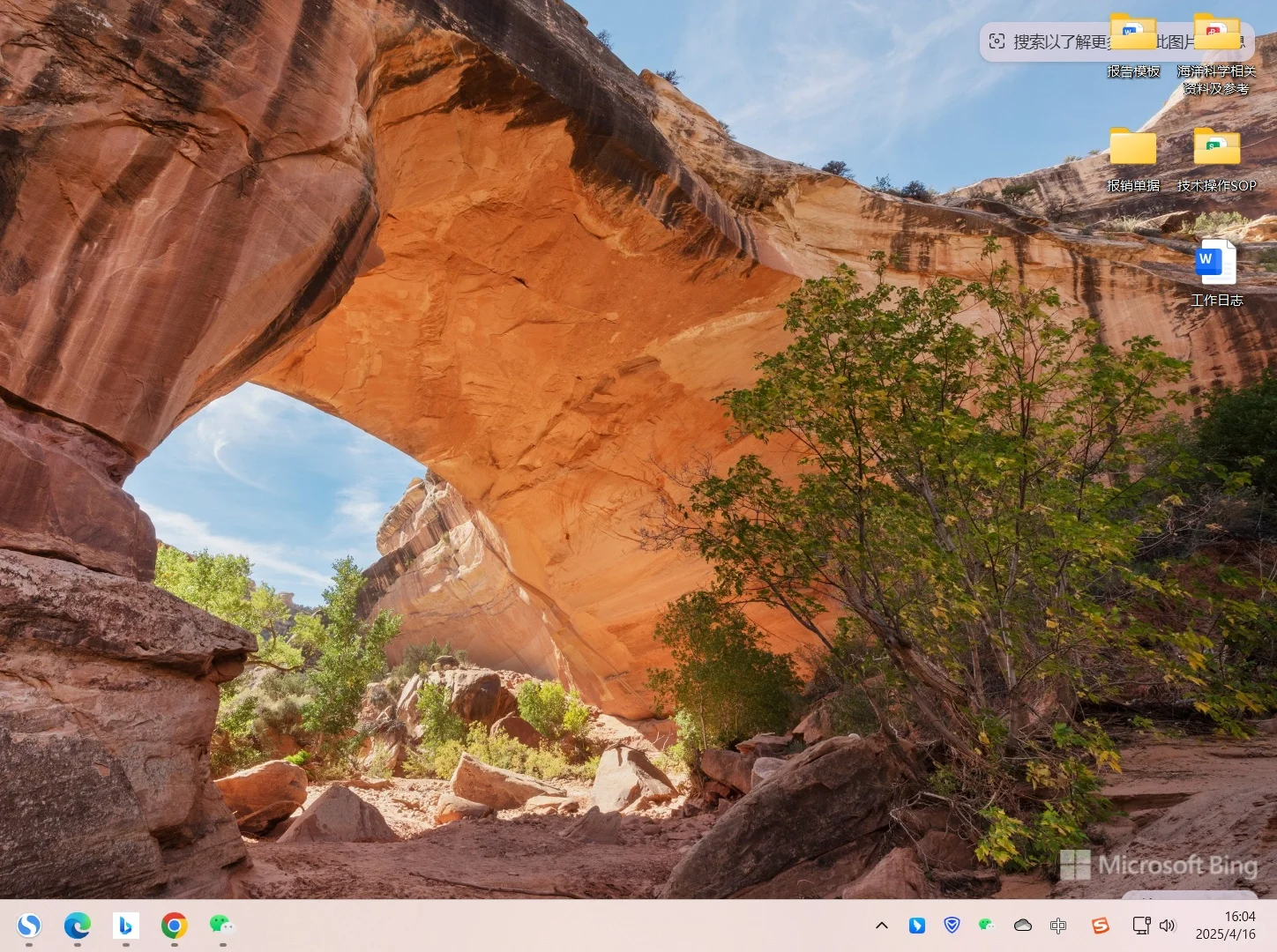The image size is (1277, 952).
Task: Open the clock showing 16:04 2025/4/16
Action: coord(1226,926)
